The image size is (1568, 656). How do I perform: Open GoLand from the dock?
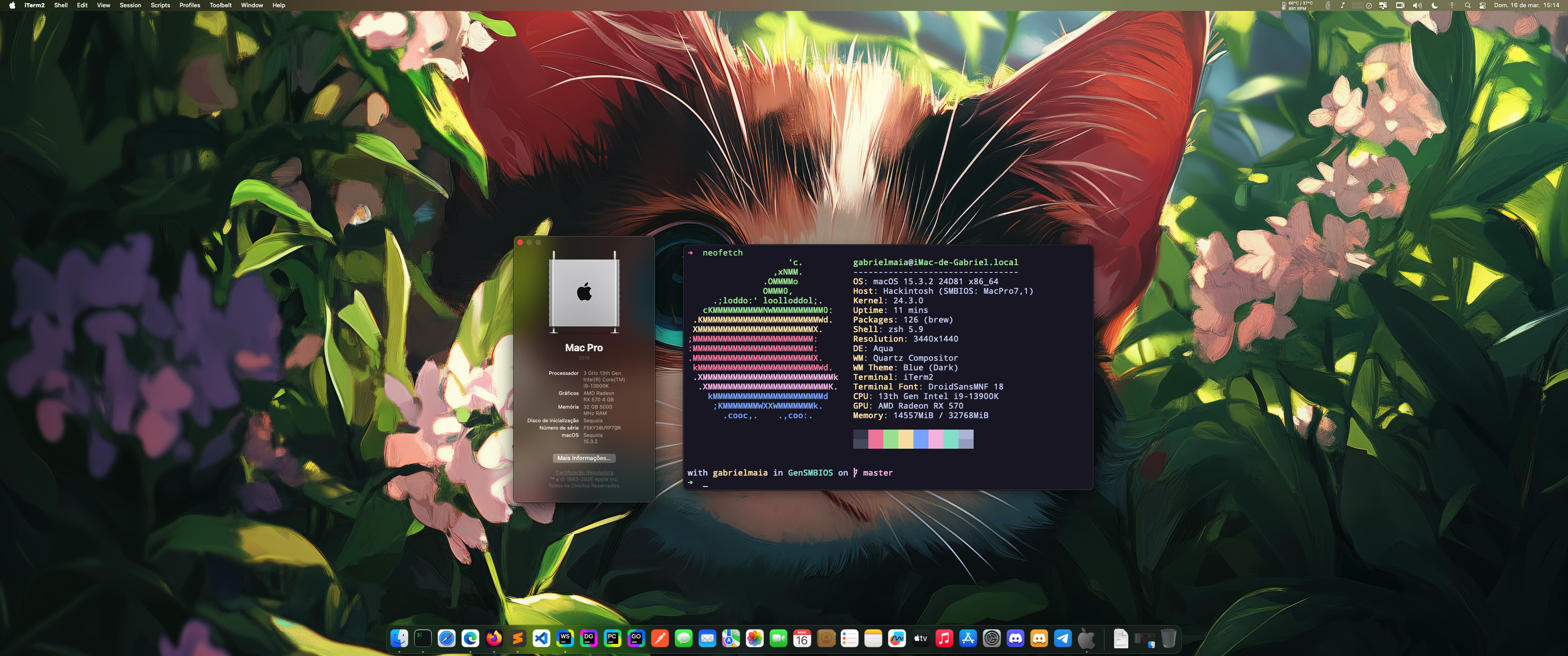(x=636, y=638)
